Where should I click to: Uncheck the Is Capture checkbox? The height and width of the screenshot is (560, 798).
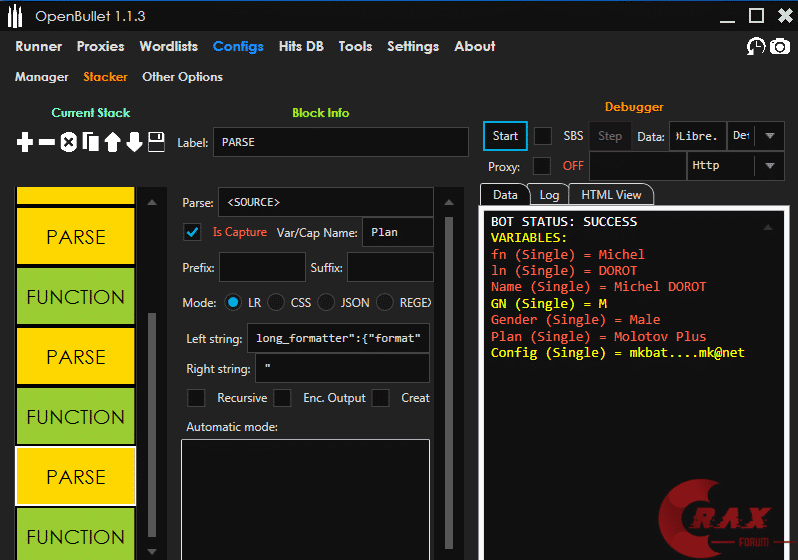193,232
